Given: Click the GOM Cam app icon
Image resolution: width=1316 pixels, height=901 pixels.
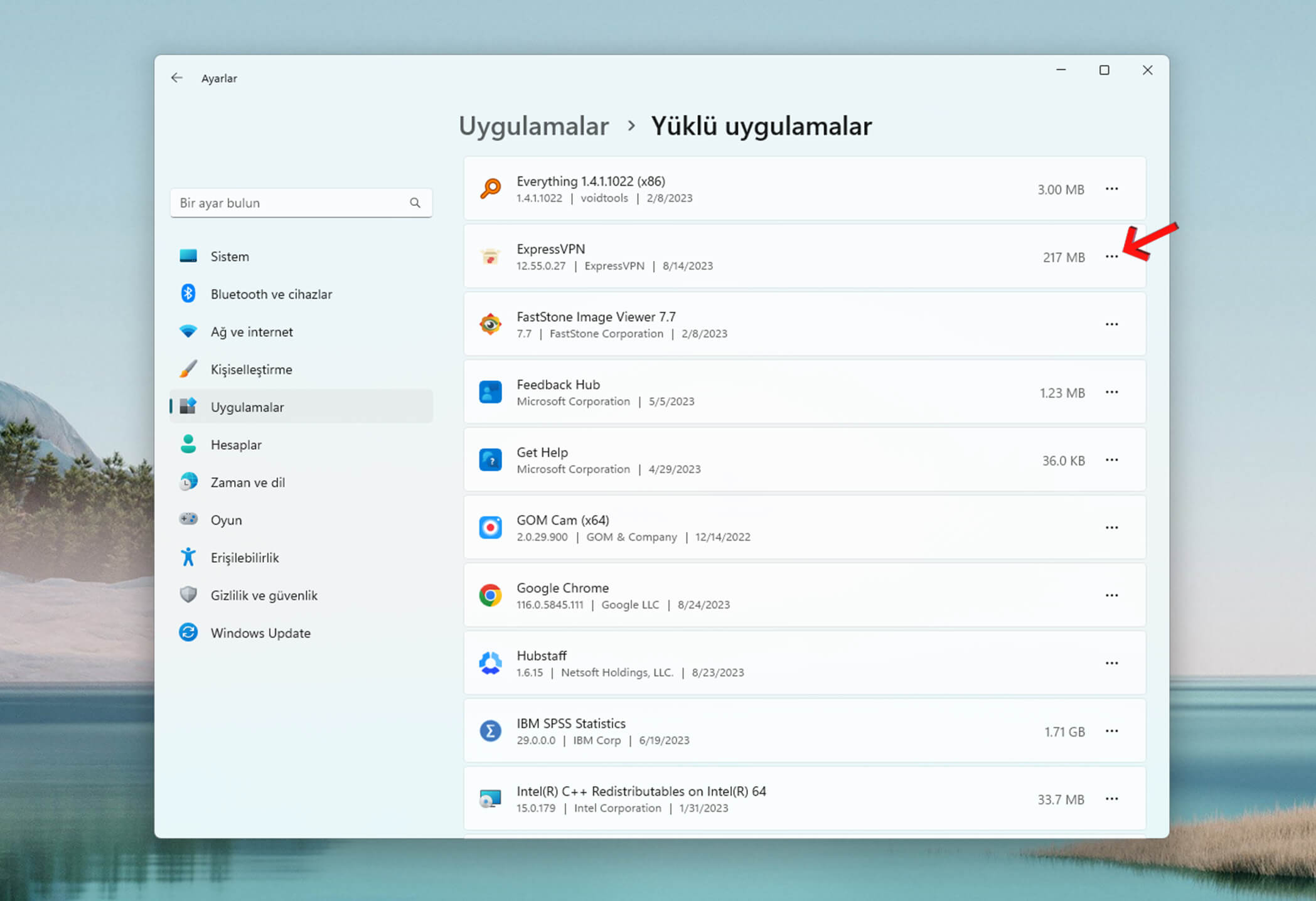Looking at the screenshot, I should pos(490,528).
